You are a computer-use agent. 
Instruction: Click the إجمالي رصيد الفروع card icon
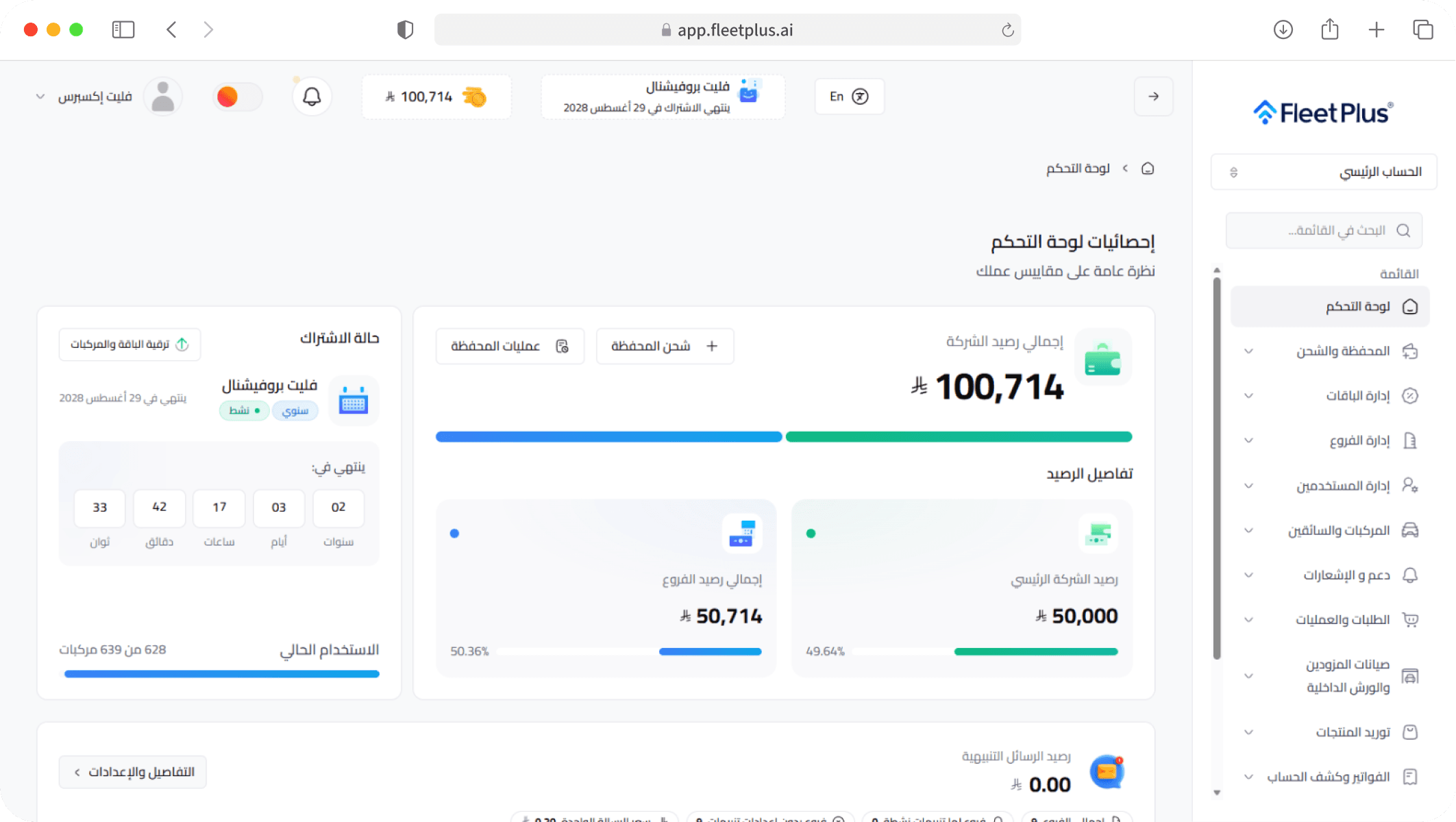click(742, 533)
